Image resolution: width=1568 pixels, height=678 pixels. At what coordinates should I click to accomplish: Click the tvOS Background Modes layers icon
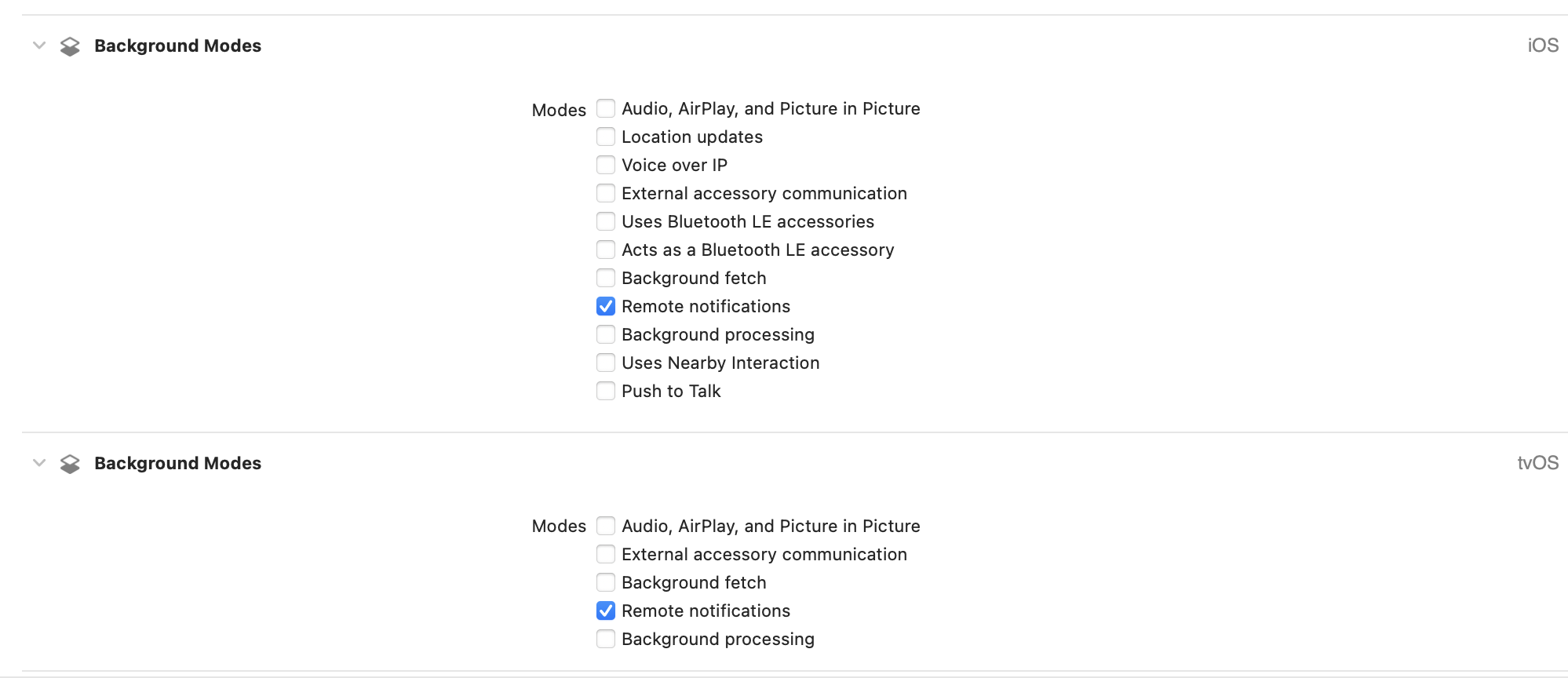coord(70,464)
